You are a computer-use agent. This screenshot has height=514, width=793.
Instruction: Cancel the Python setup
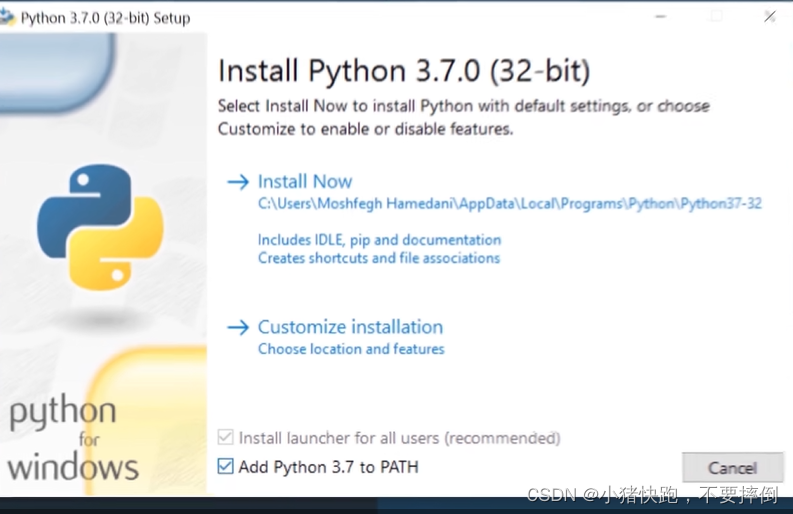tap(732, 467)
